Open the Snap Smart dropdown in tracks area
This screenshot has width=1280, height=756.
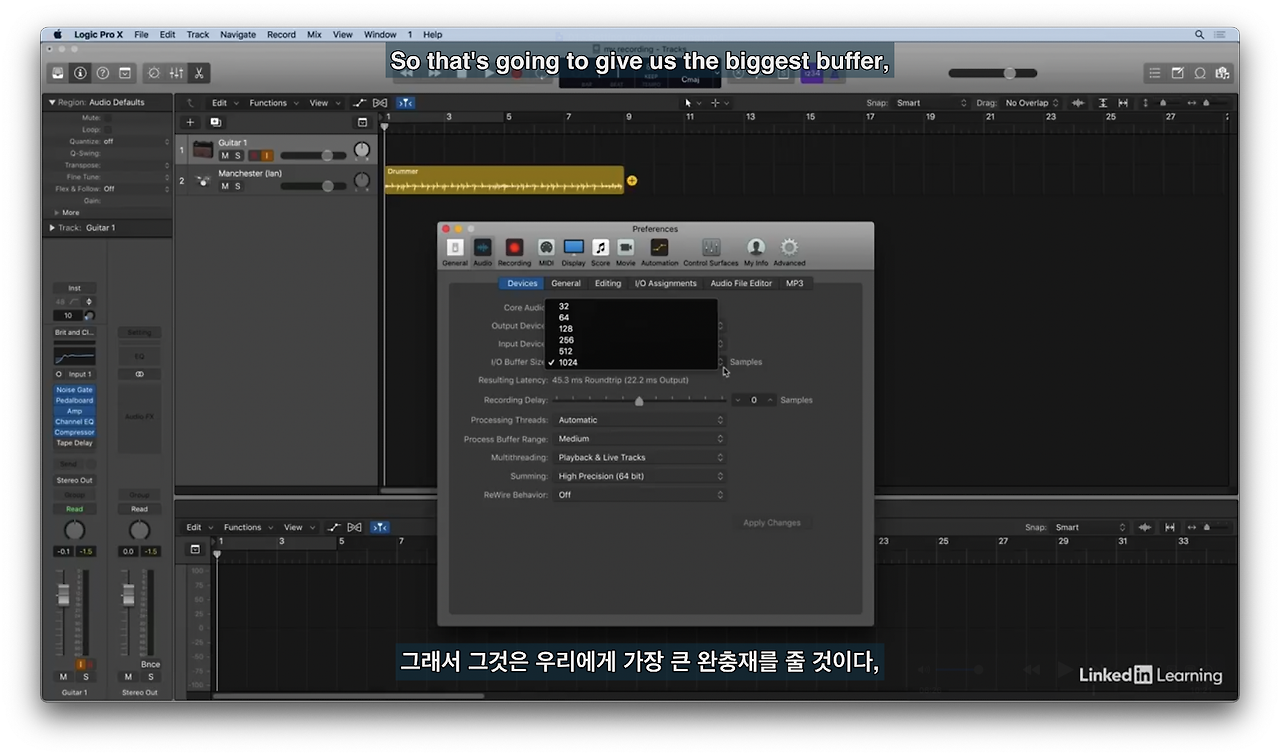(x=931, y=103)
